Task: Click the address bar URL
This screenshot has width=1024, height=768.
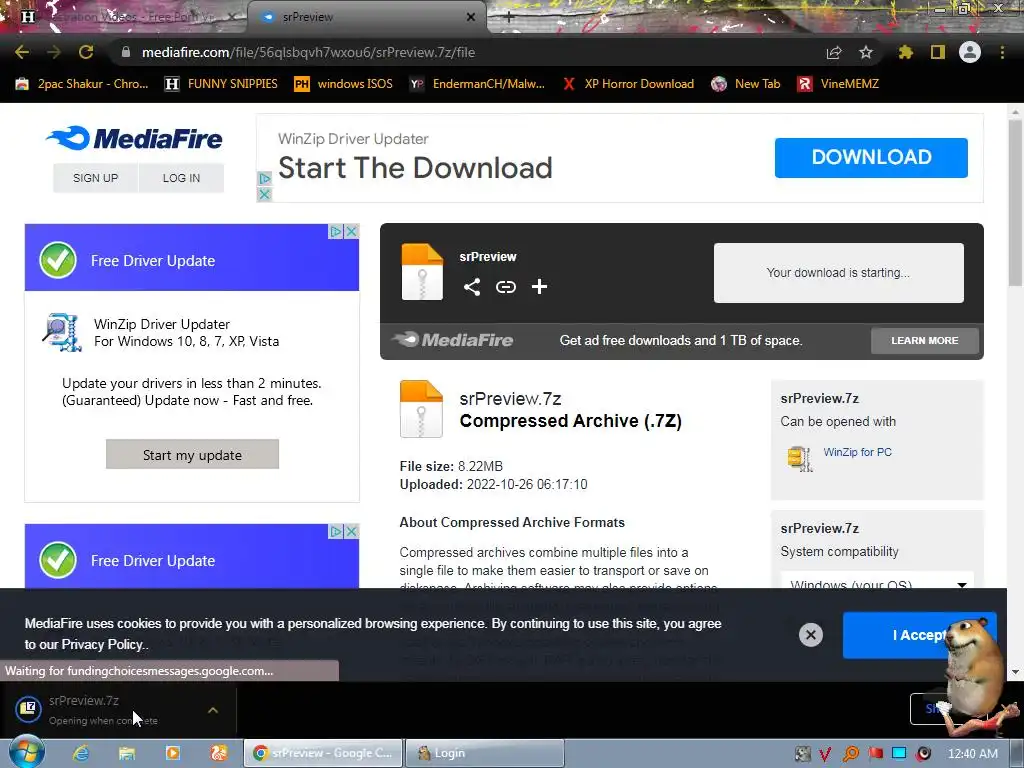Action: [308, 52]
